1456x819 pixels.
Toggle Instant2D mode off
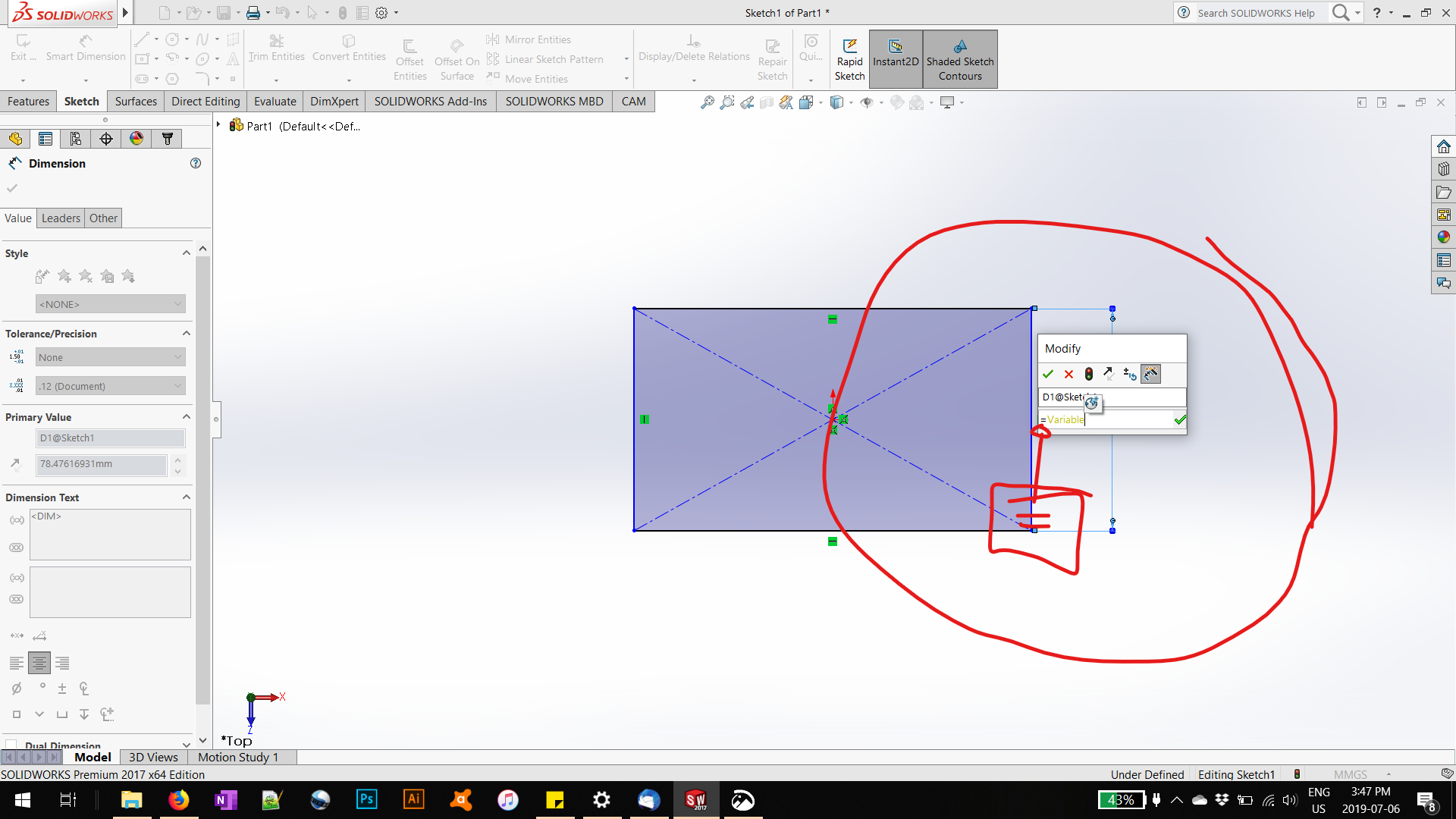[896, 58]
